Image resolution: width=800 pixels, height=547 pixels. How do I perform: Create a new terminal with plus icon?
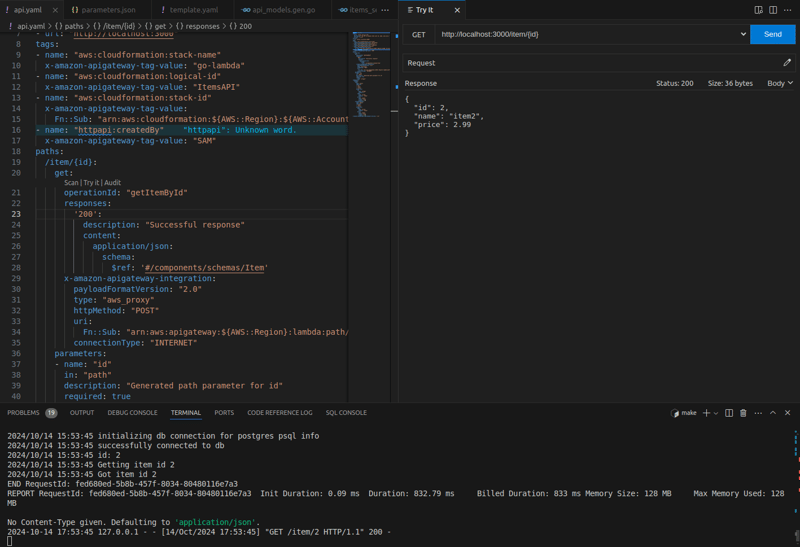(x=706, y=413)
